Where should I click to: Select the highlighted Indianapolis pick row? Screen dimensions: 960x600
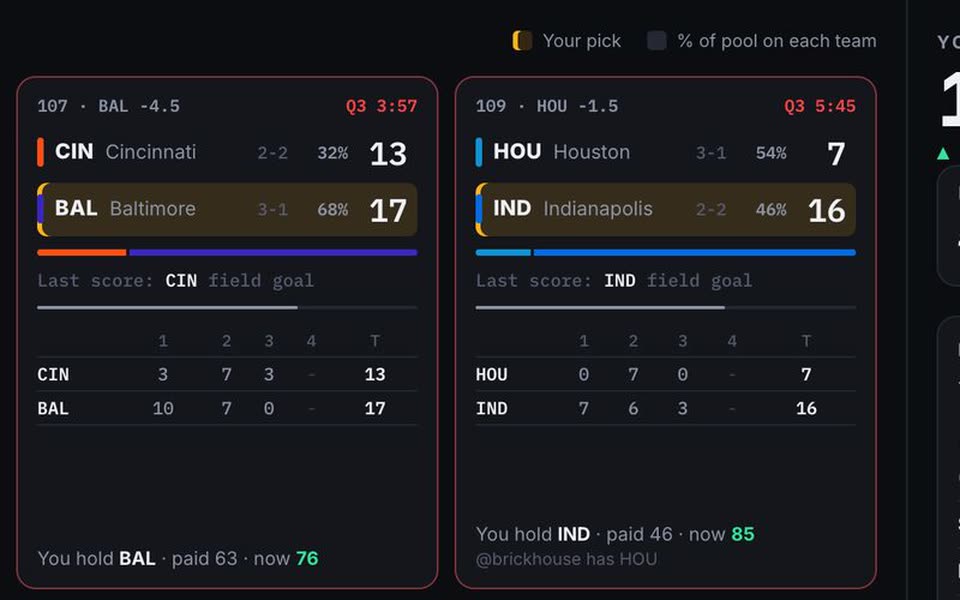(666, 209)
